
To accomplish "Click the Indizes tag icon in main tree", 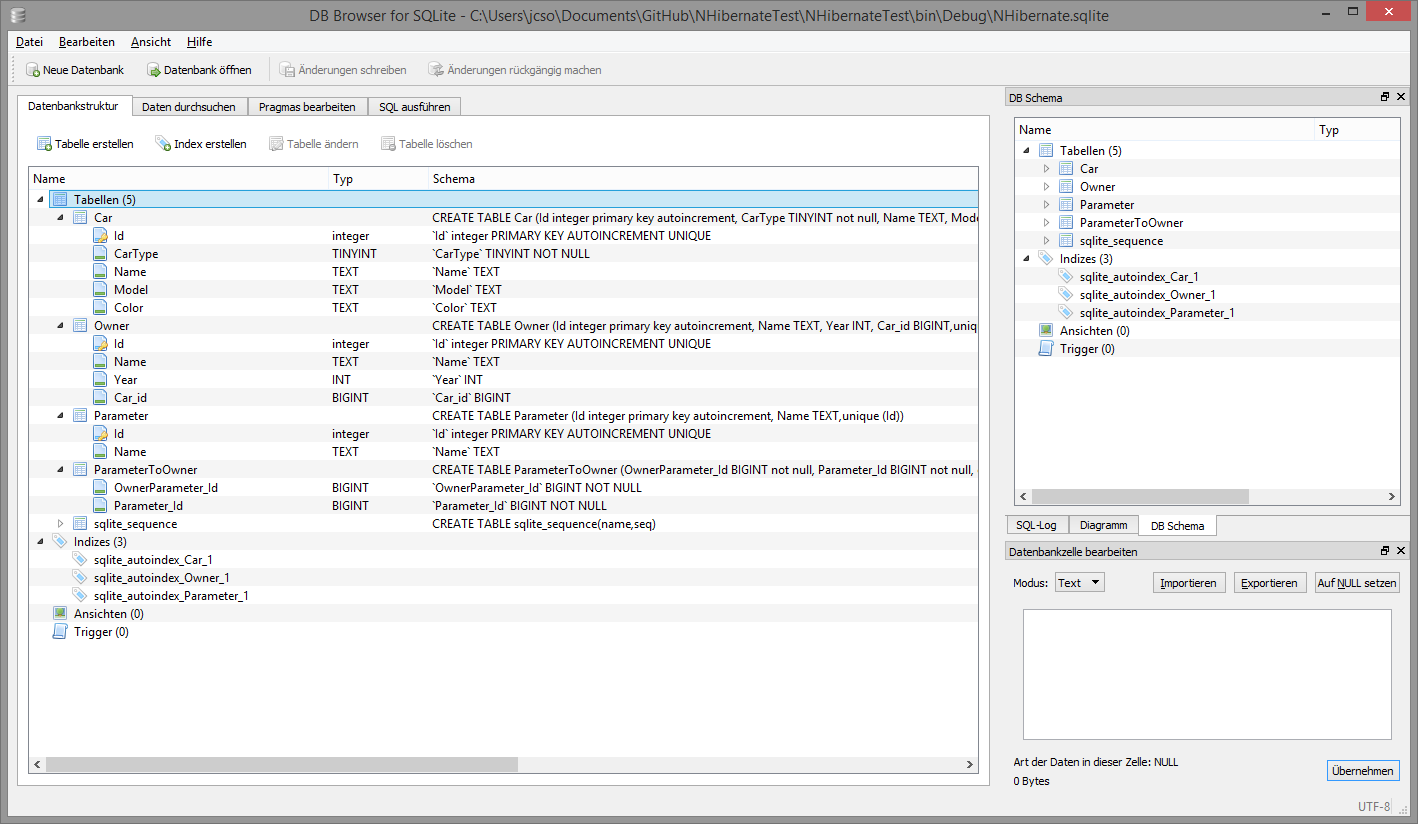I will click(60, 542).
